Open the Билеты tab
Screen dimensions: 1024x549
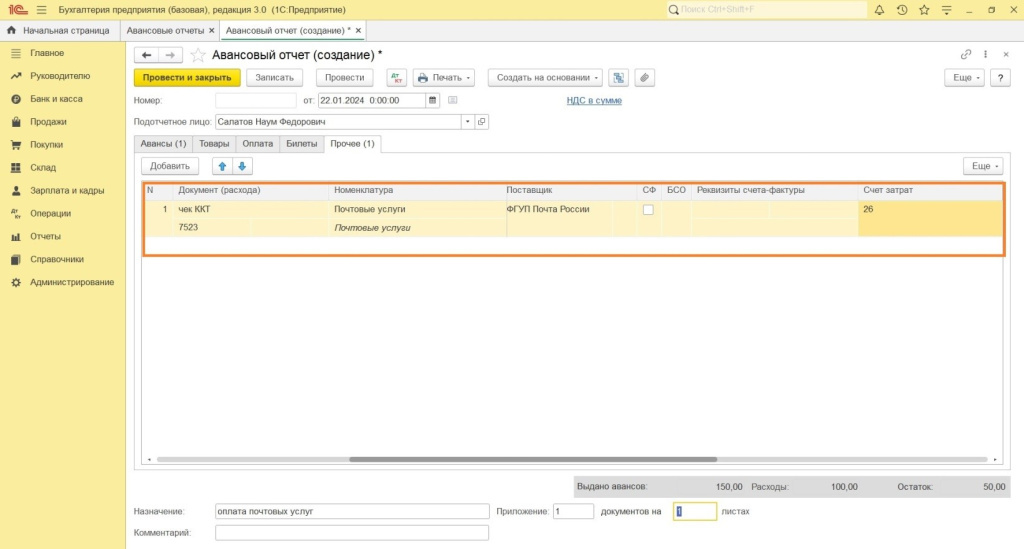[301, 144]
